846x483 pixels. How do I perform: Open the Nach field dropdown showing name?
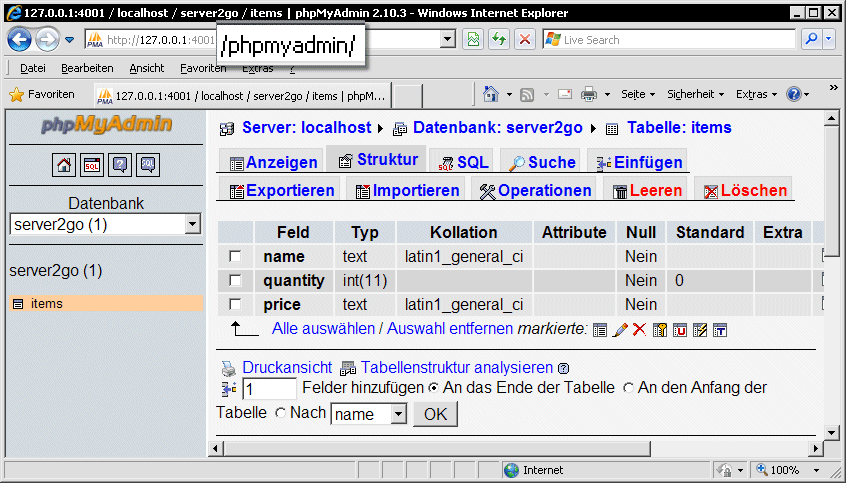(369, 414)
